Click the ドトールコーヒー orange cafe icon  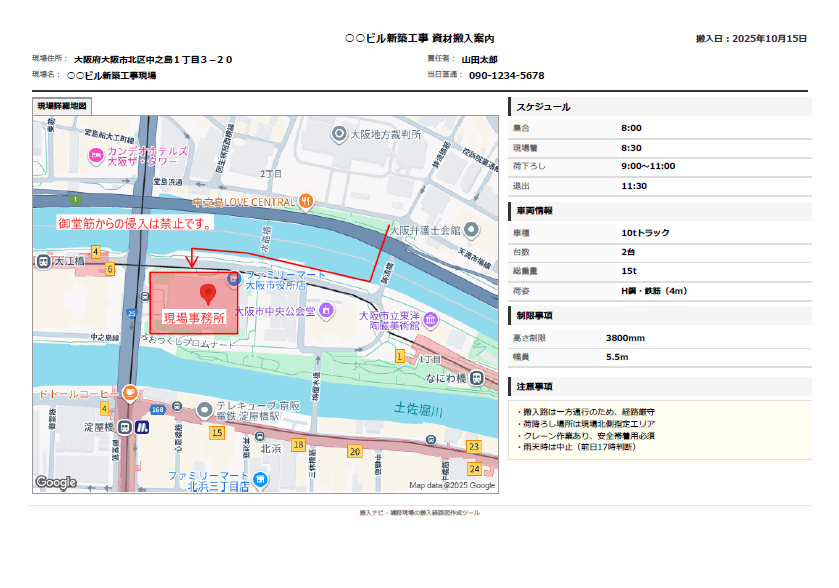(x=130, y=394)
